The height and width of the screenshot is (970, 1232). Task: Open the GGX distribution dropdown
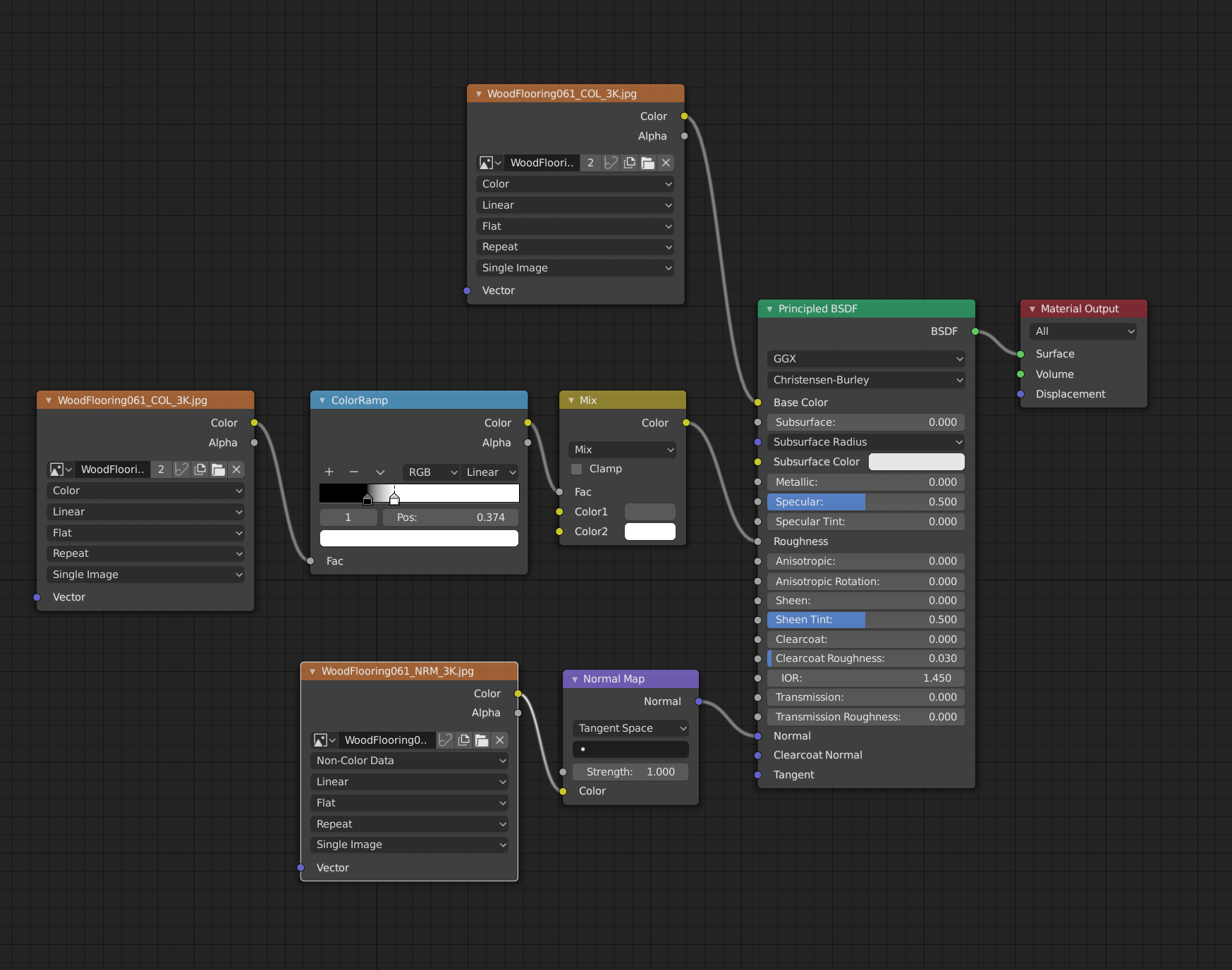[x=866, y=359]
